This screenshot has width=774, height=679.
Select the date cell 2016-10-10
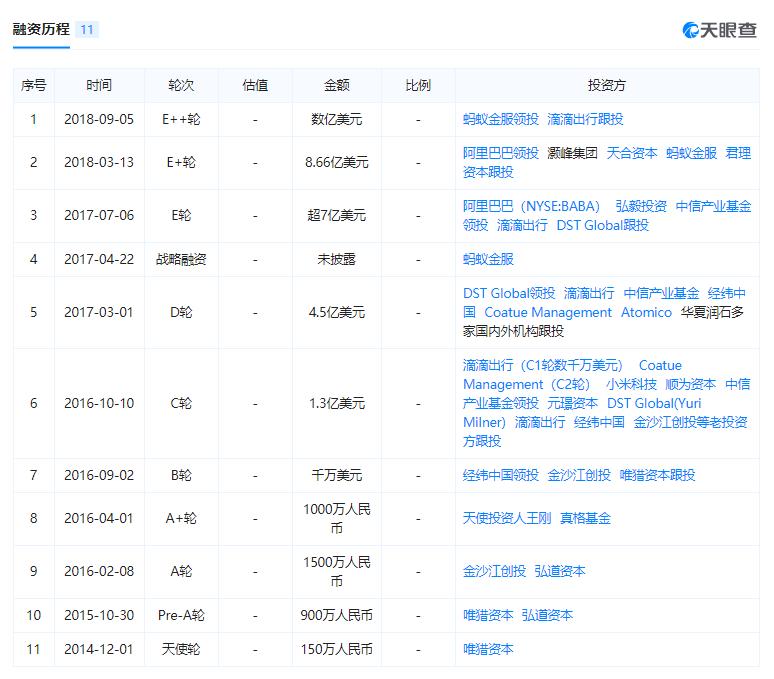(99, 404)
